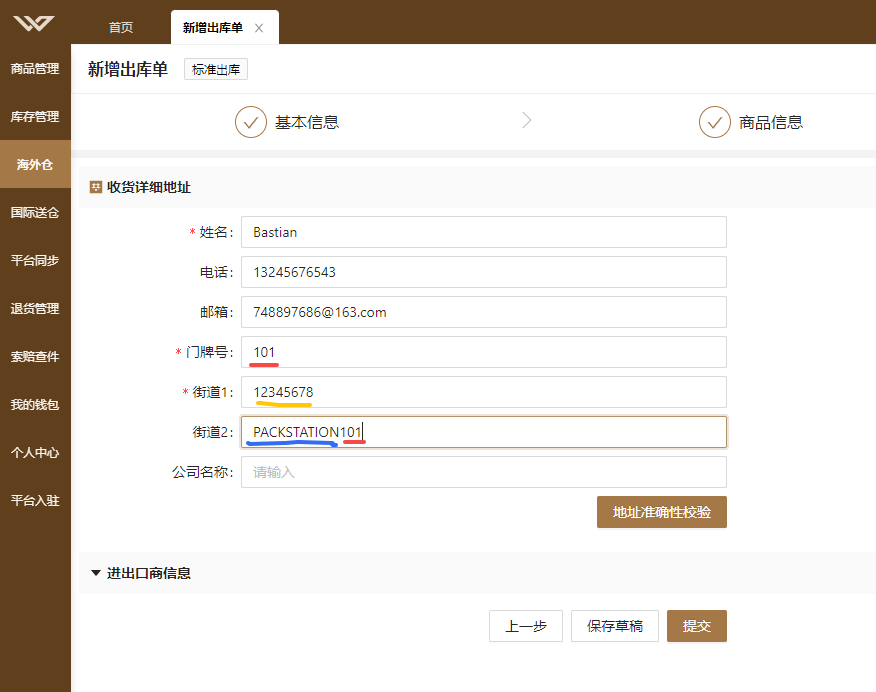The image size is (876, 692).
Task: Go to 退货管理 sidebar item
Action: coord(35,309)
